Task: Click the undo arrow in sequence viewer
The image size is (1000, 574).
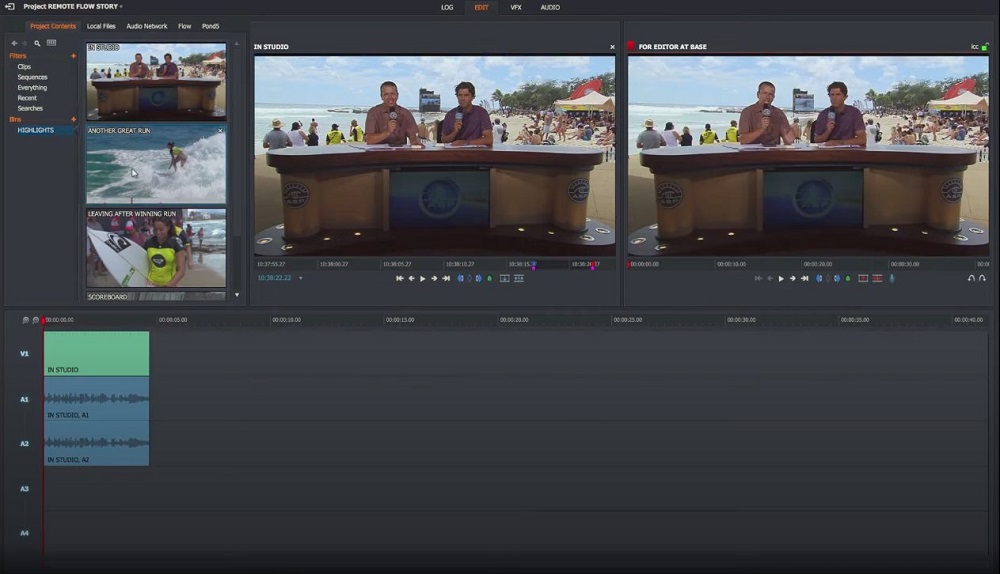Action: [970, 278]
